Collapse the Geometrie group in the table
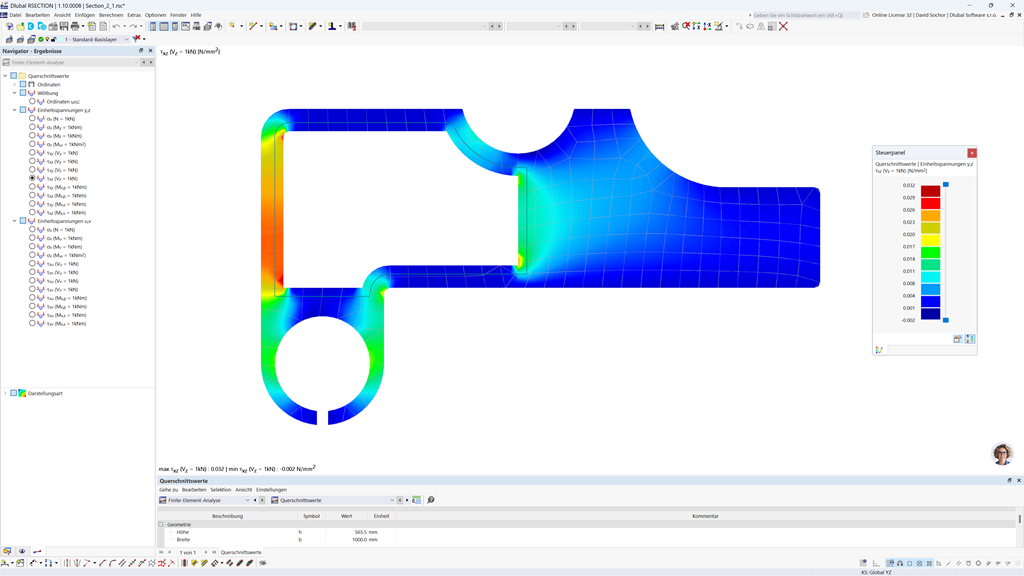The image size is (1024, 576). (161, 524)
